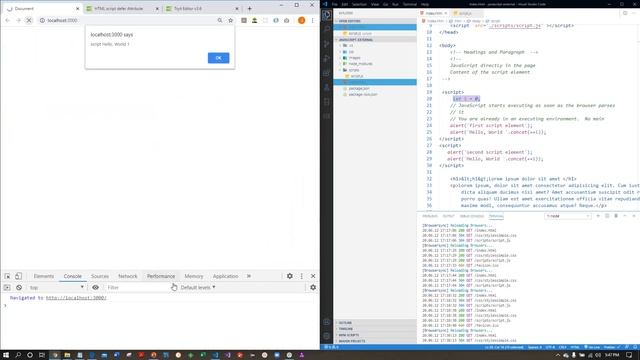Screen dimensions: 640x360
Task: Toggle DevTools inspect element picker
Action: click(7, 276)
